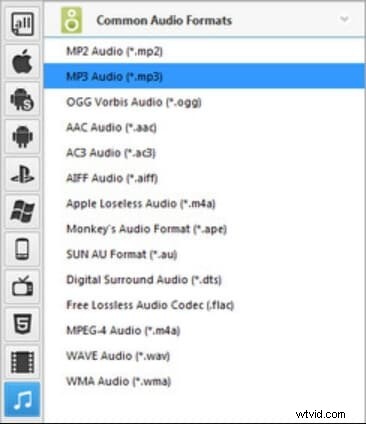
Task: Select Free Lossless Audio Codec (.flac)
Action: pyautogui.click(x=204, y=305)
